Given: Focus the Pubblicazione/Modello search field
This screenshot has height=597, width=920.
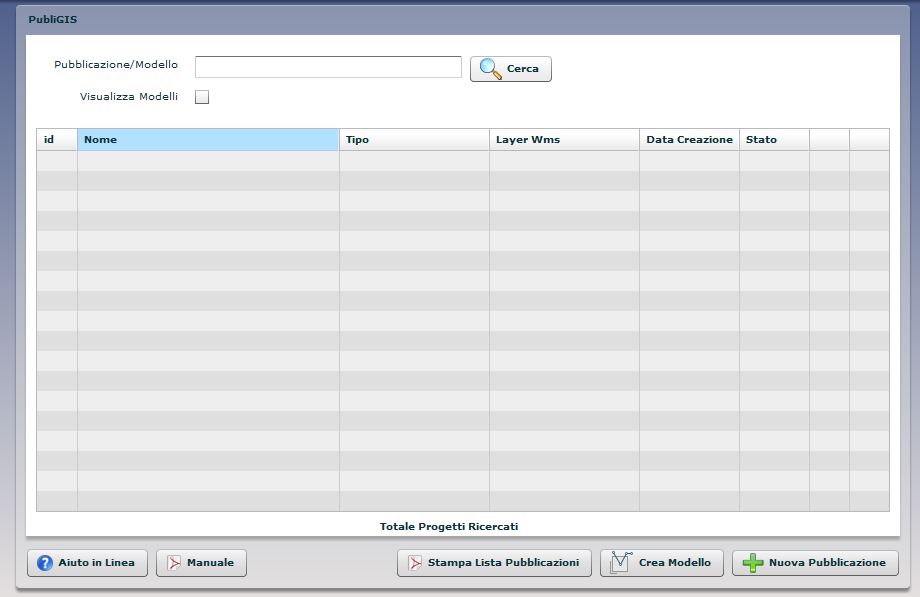Looking at the screenshot, I should point(328,67).
